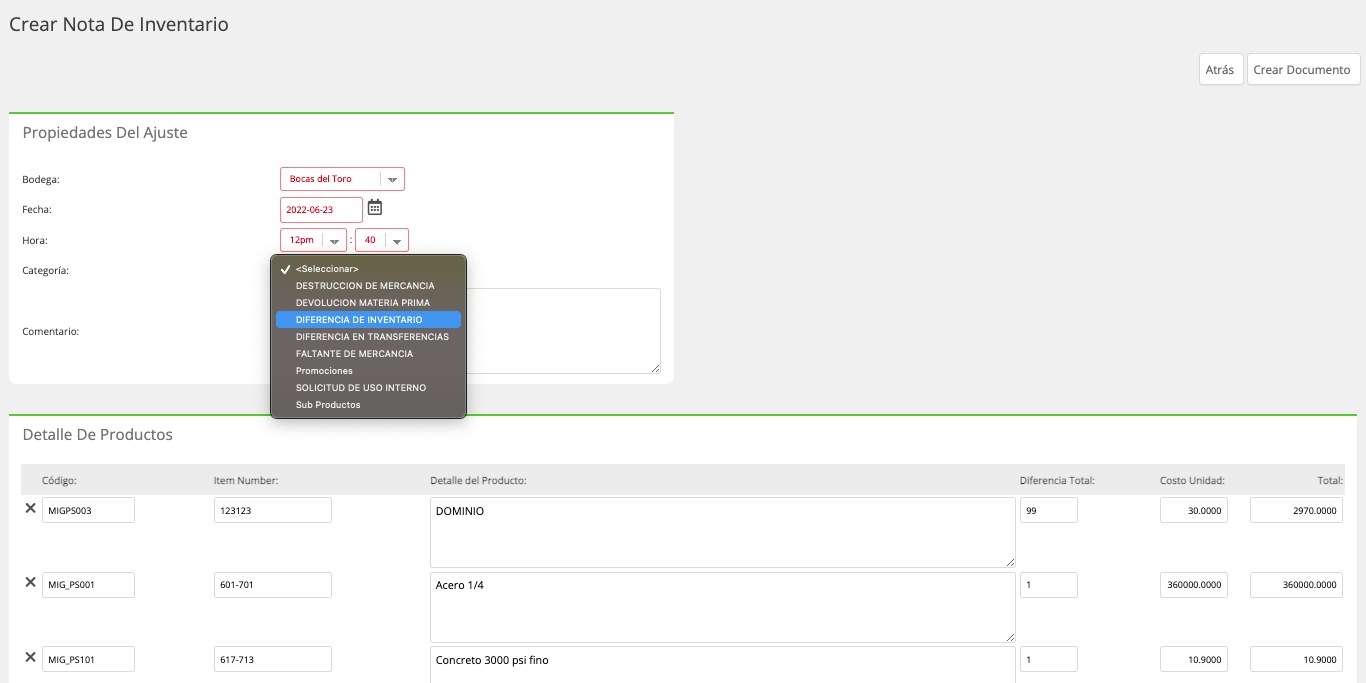Click the Crear Documento button
Viewport: 1366px width, 683px height.
click(x=1302, y=70)
